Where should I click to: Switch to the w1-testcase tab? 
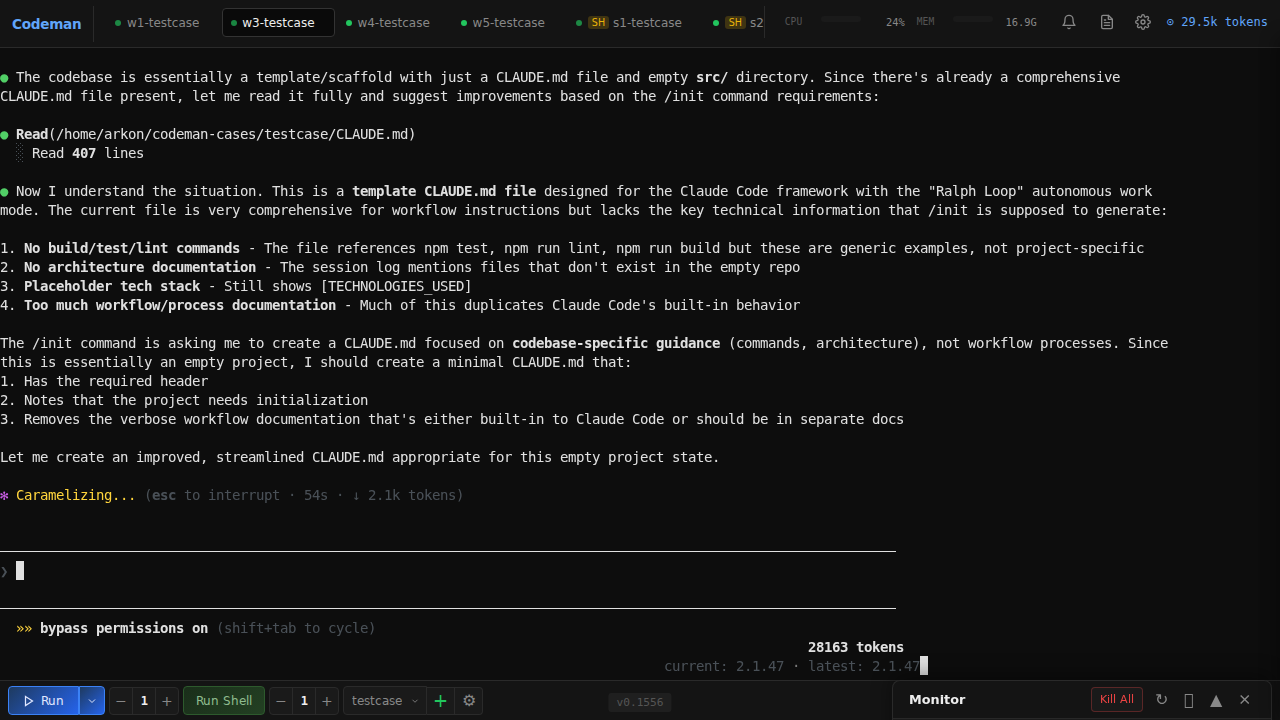[163, 22]
